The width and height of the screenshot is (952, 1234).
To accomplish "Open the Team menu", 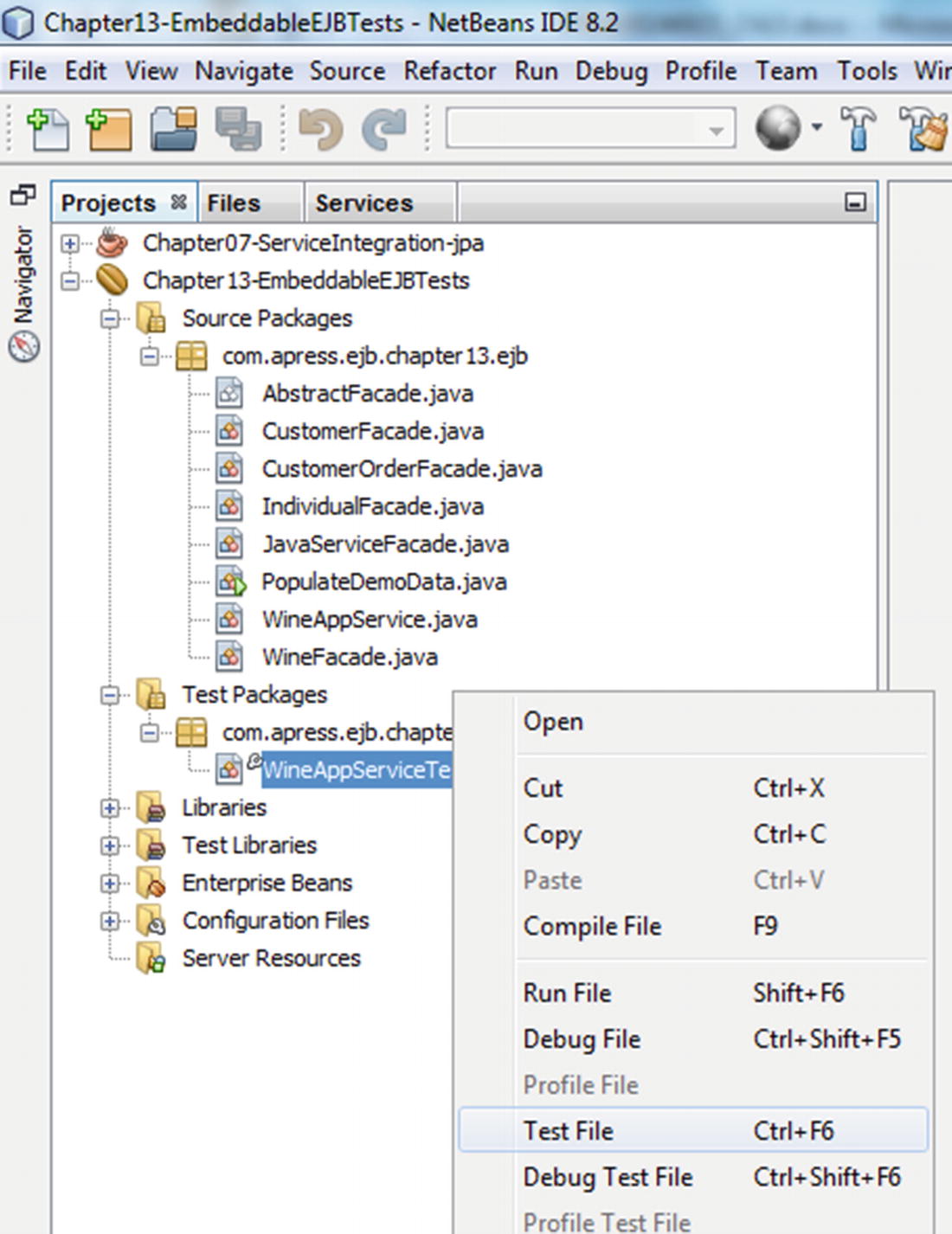I will coord(786,70).
